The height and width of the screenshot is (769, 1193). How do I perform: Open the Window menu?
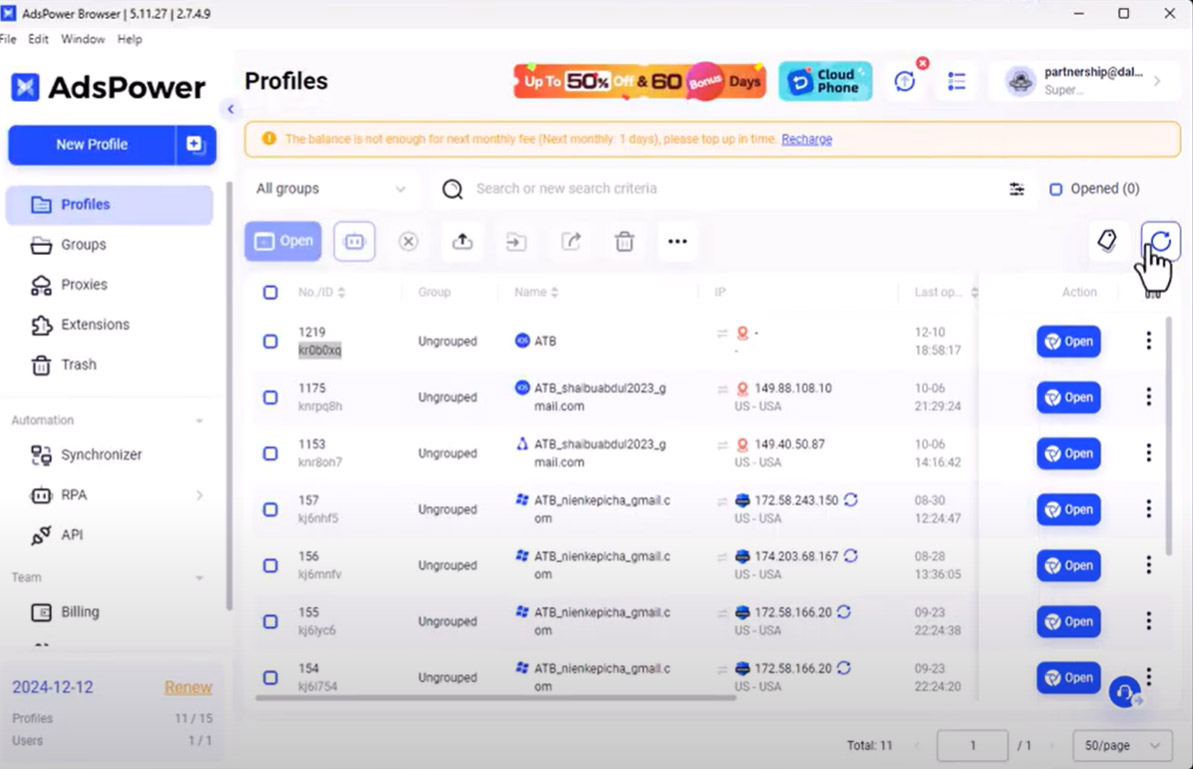tap(83, 39)
